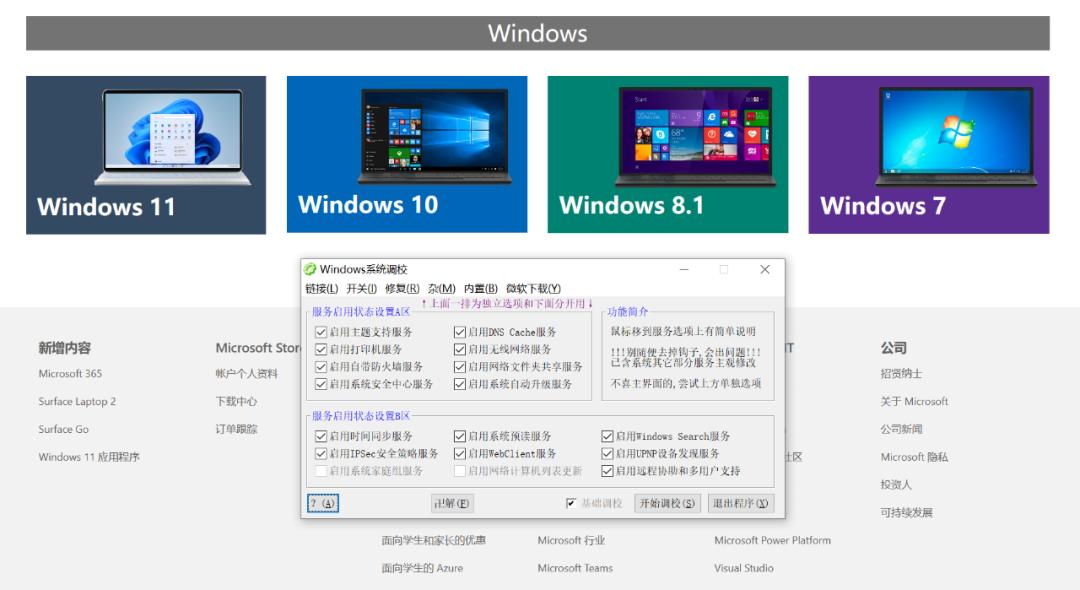Open the 修复(R) menu
This screenshot has width=1080, height=590.
click(400, 289)
